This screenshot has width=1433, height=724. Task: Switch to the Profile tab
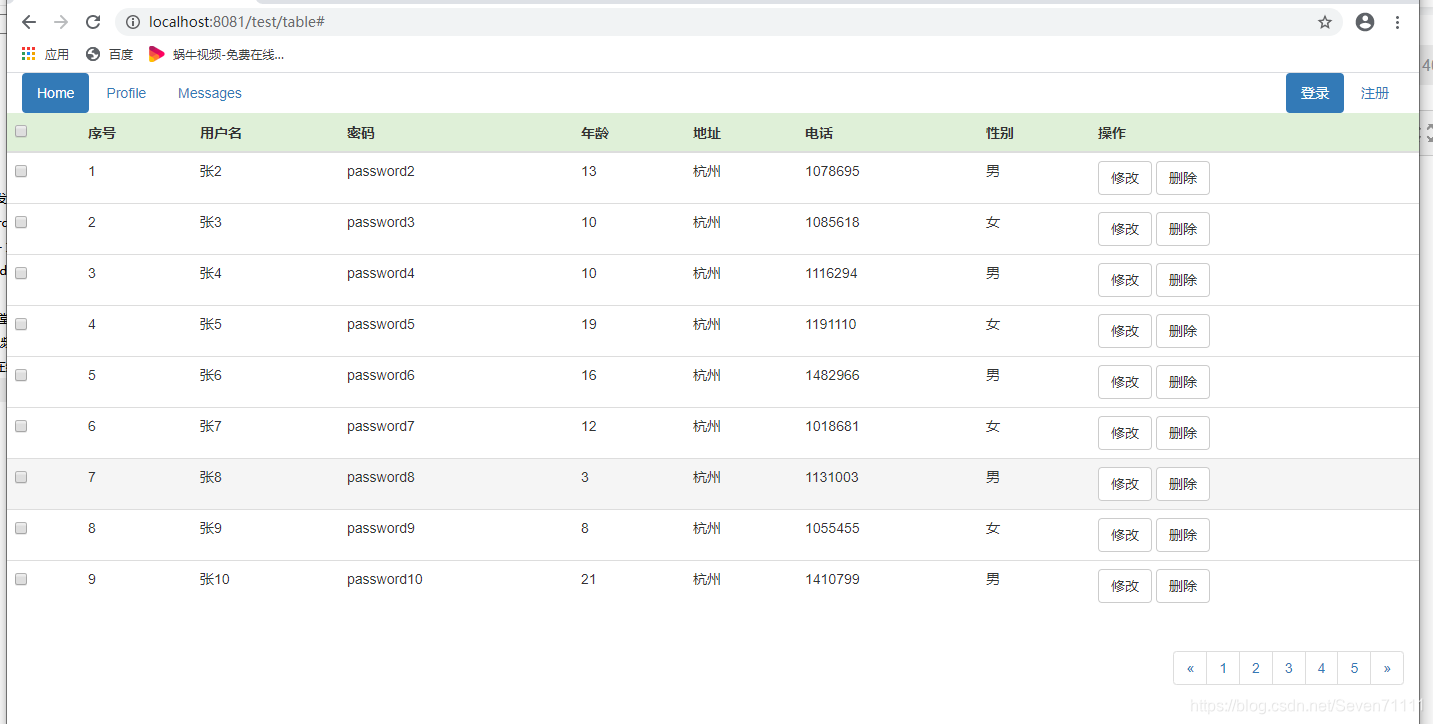(125, 93)
